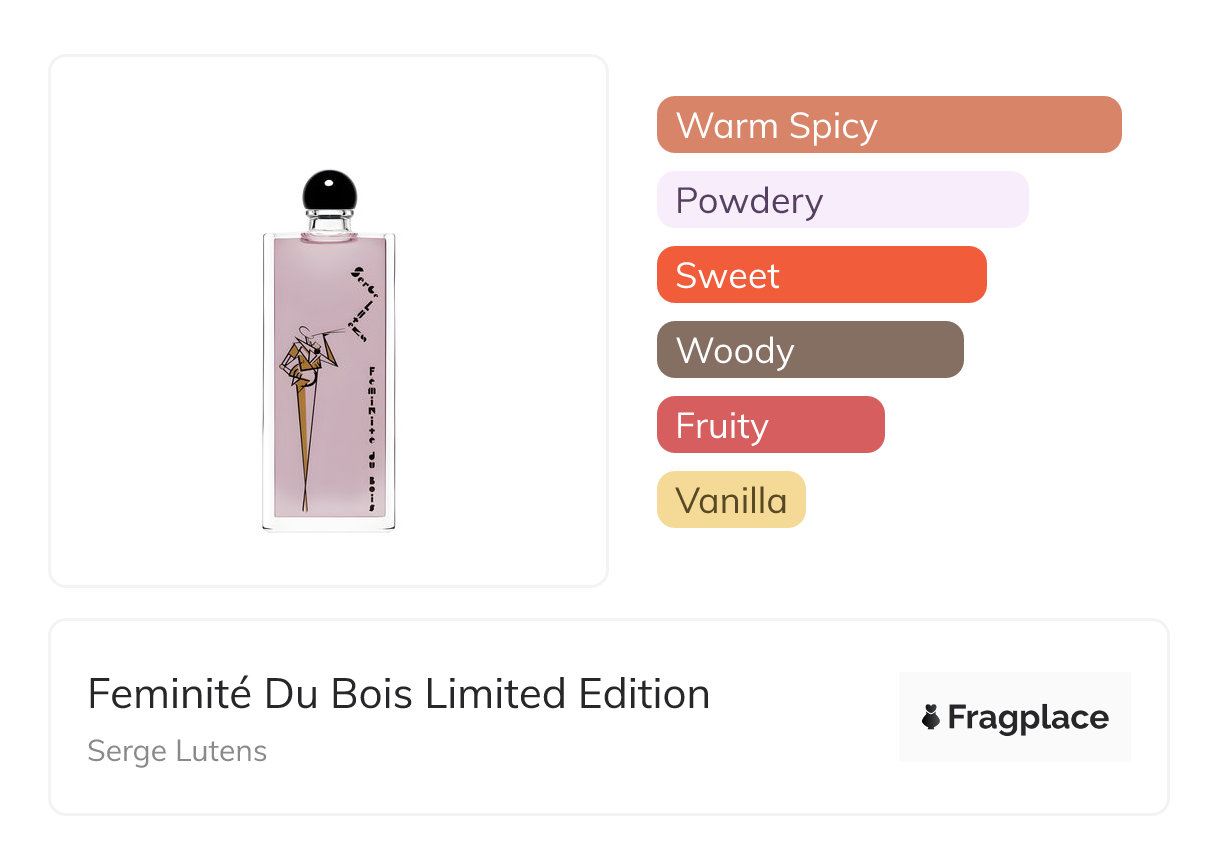Click the clear glass neck of the bottle
This screenshot has height=864, width=1218.
(x=329, y=222)
